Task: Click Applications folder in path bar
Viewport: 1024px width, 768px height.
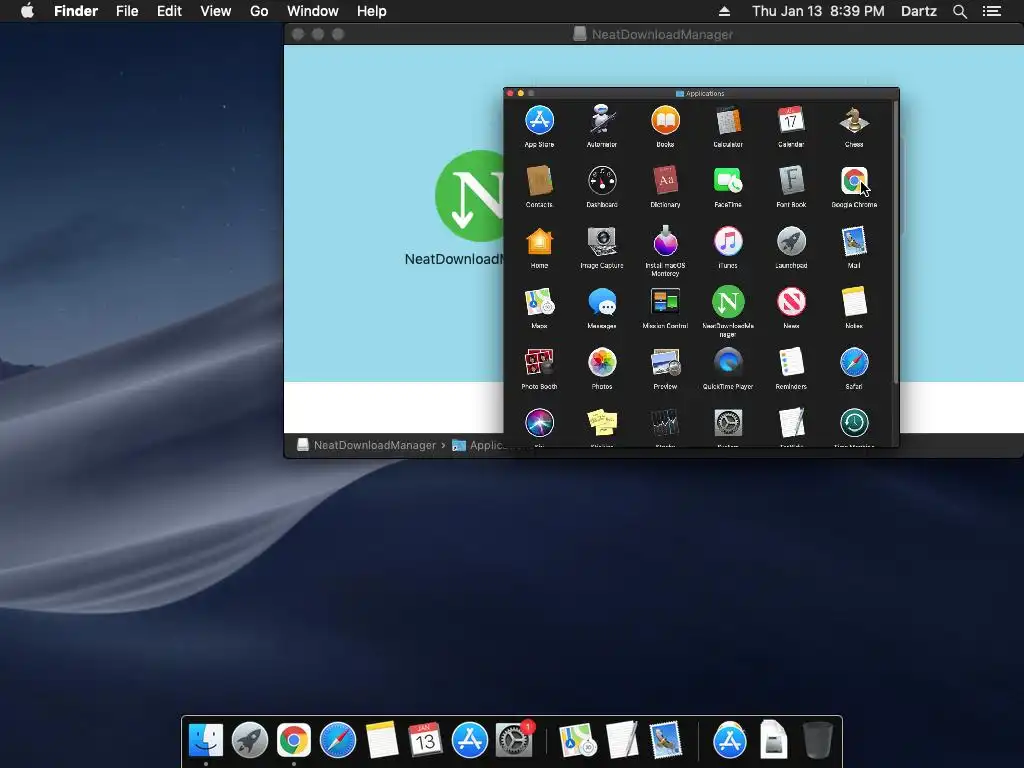Action: click(x=478, y=445)
